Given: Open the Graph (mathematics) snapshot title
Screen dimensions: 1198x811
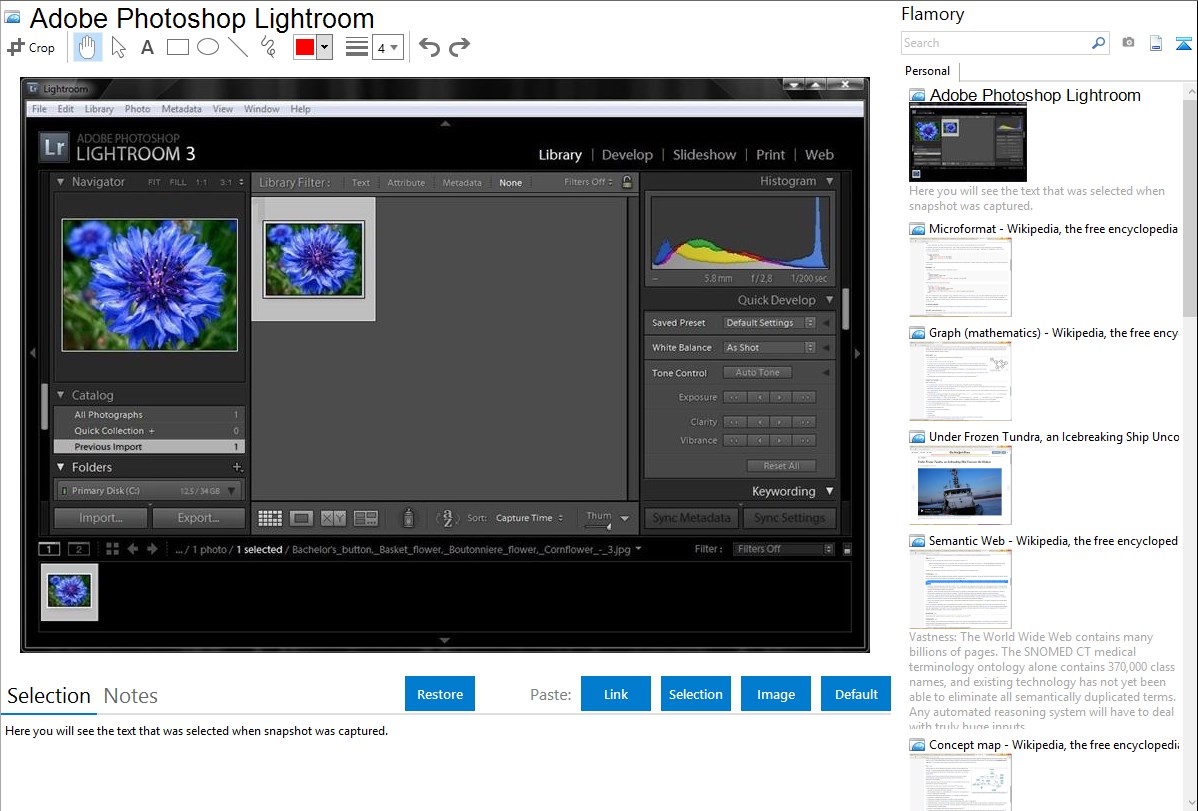Looking at the screenshot, I should pyautogui.click(x=1053, y=333).
